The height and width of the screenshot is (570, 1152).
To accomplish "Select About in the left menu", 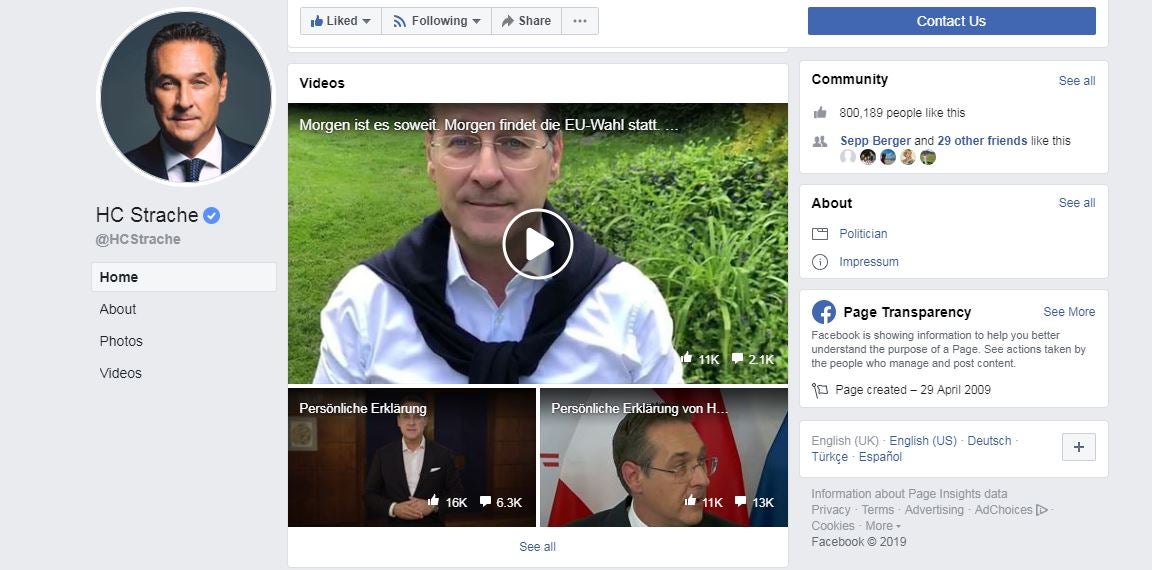I will coord(118,309).
